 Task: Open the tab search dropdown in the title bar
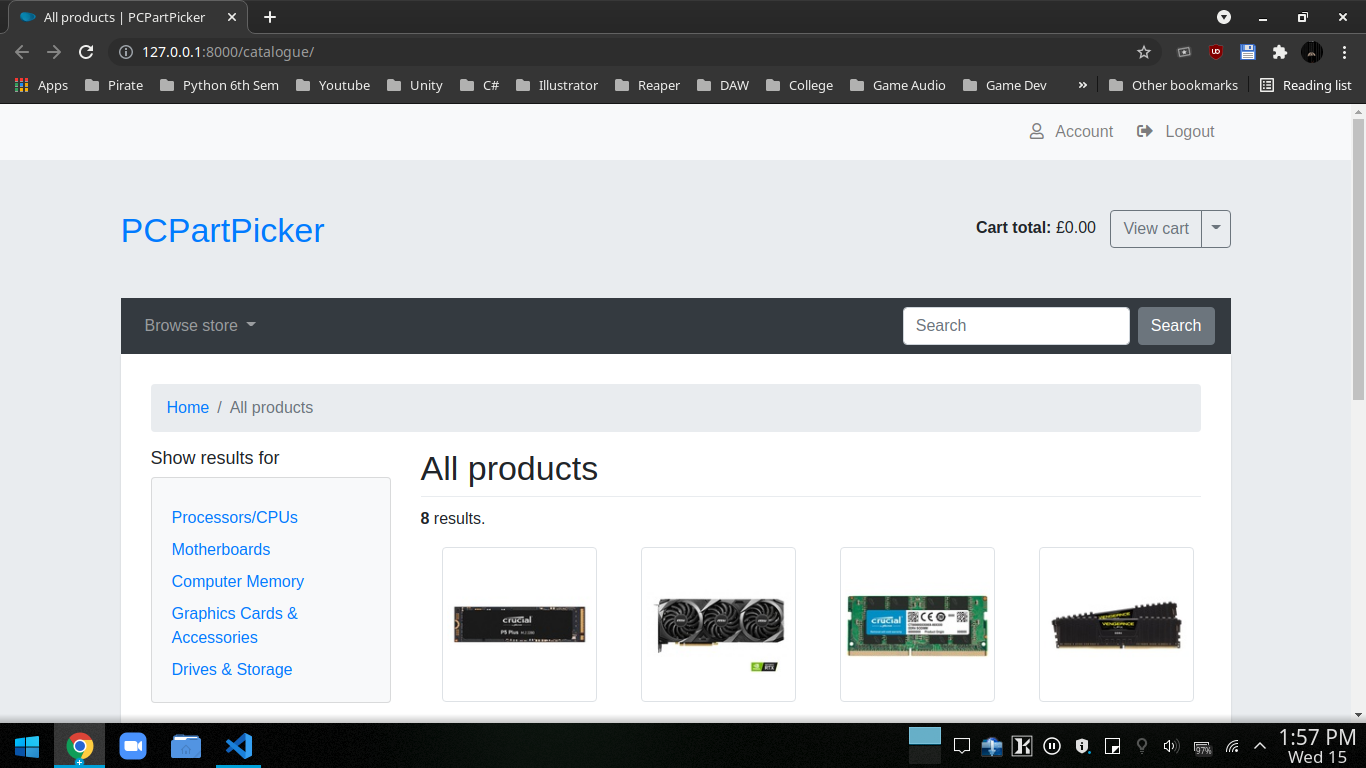pyautogui.click(x=1224, y=17)
